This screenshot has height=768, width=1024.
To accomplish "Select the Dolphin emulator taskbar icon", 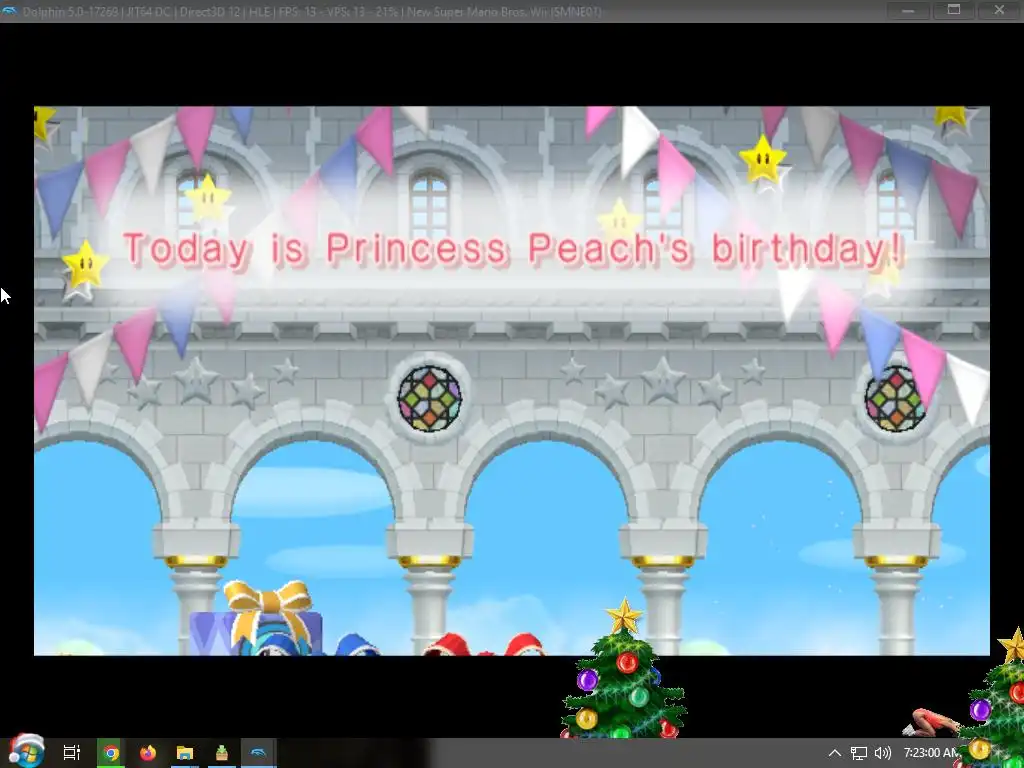I will [x=259, y=753].
